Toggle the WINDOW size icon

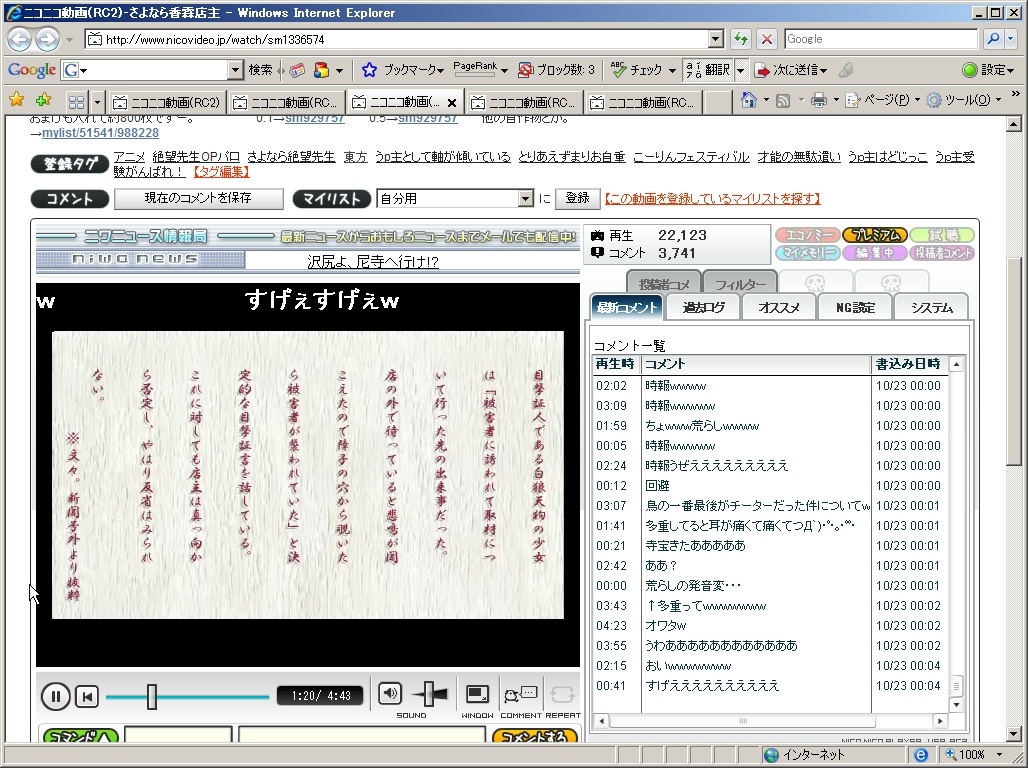coord(477,694)
